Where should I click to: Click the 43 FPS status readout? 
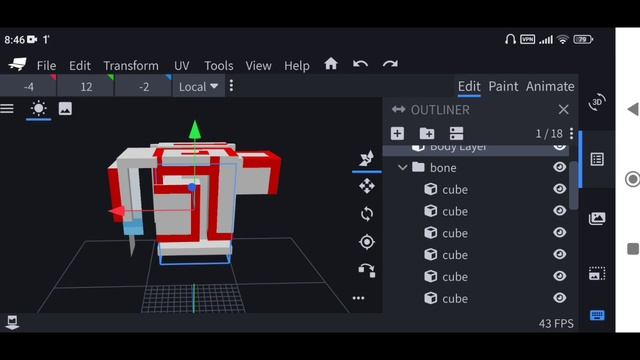pos(556,324)
